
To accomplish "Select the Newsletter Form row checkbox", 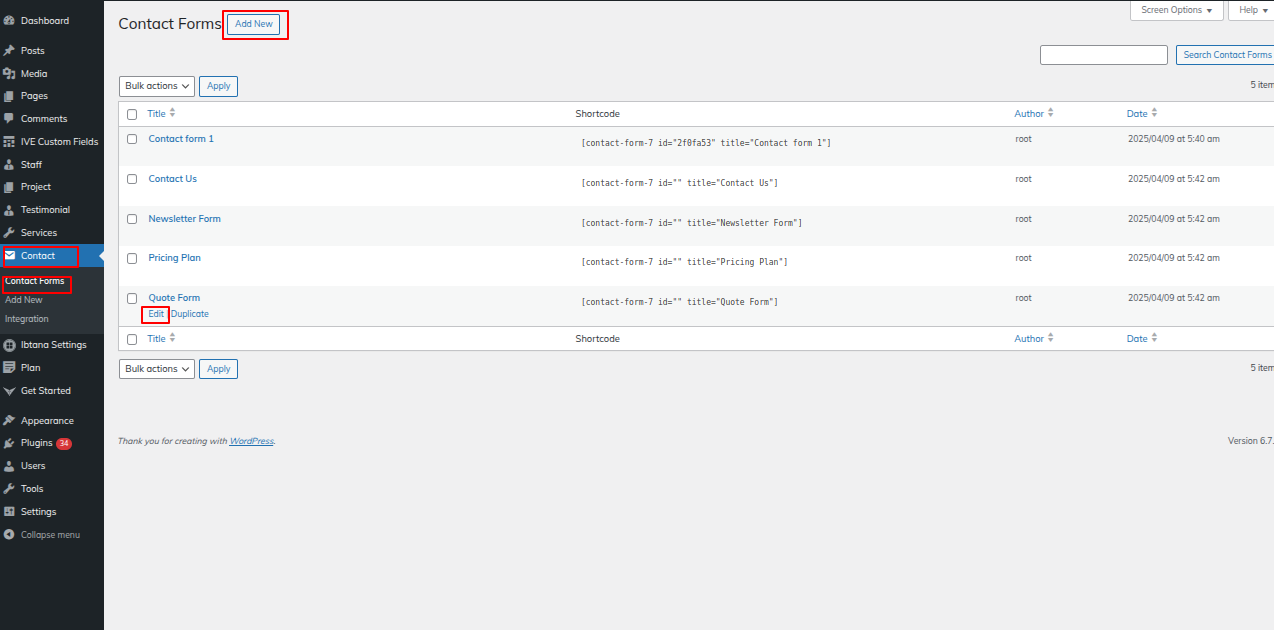I will tap(132, 219).
